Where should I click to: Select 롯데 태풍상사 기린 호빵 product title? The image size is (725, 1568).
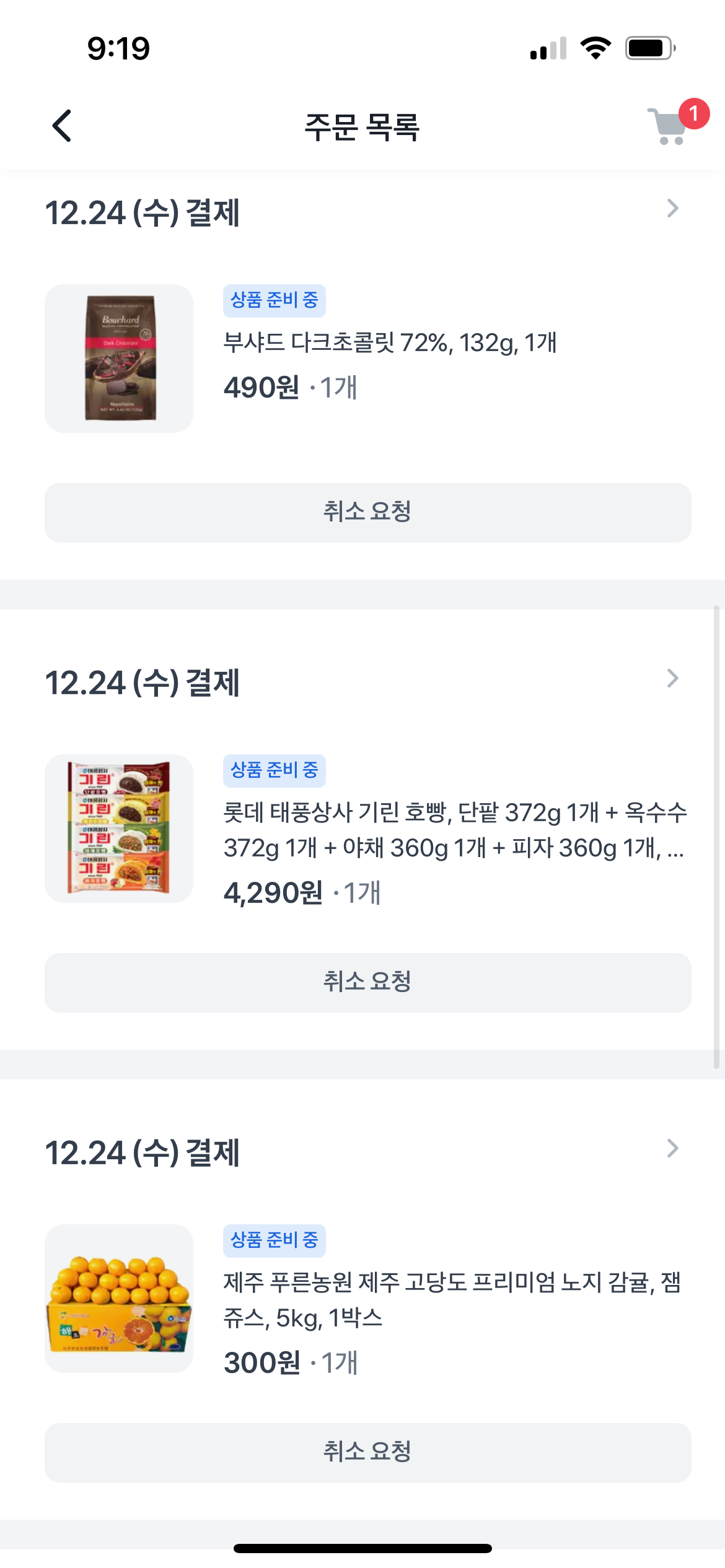tap(455, 830)
